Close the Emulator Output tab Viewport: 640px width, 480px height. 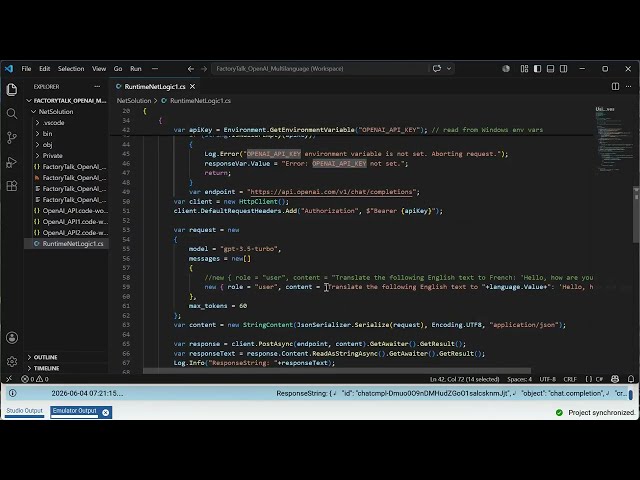coord(105,413)
